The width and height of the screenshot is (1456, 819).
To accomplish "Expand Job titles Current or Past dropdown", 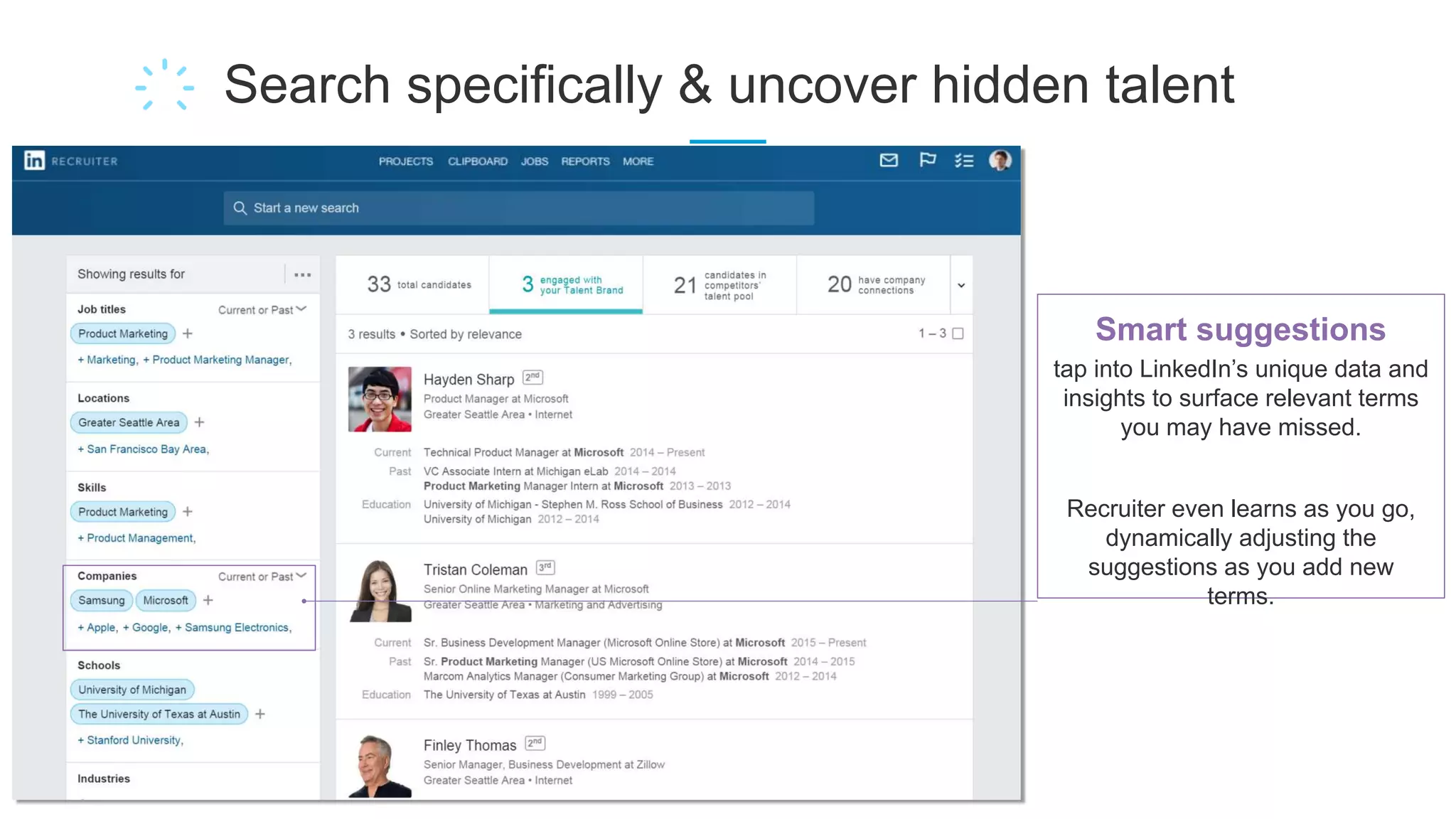I will tap(262, 309).
